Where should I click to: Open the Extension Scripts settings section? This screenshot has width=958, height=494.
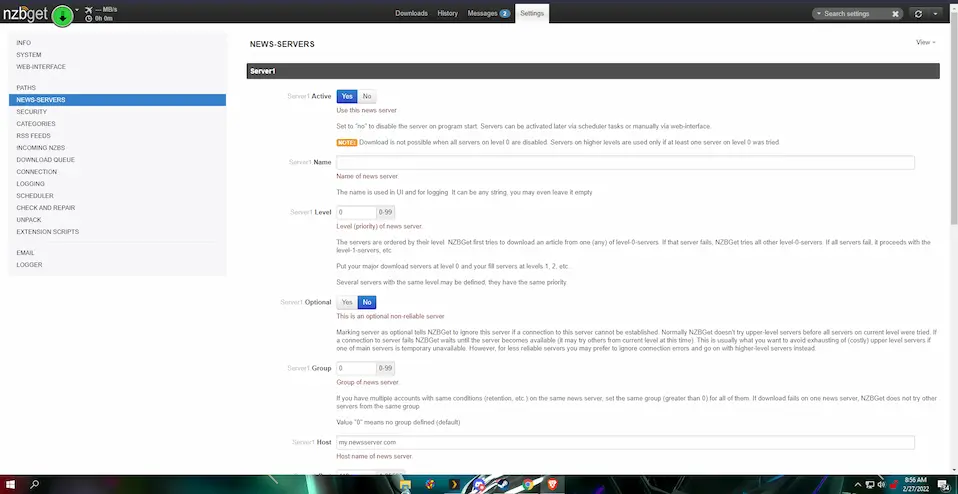(47, 232)
